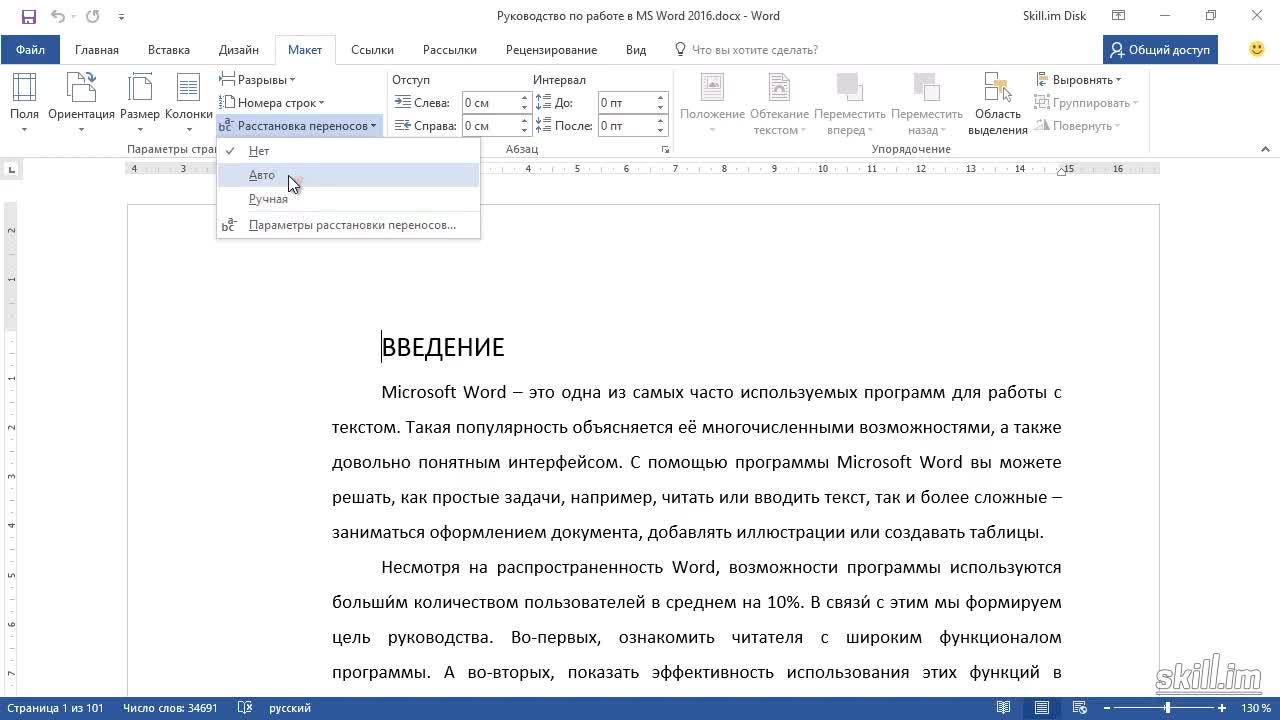Click the До spacing stepper arrows
Screen dimensions: 1280x720
661,102
